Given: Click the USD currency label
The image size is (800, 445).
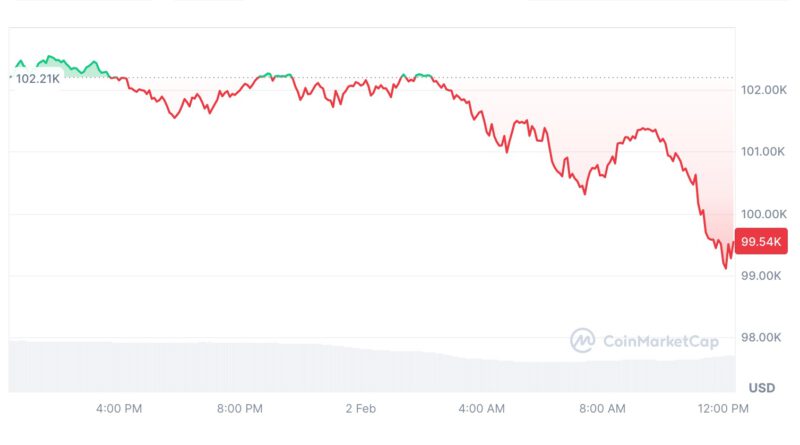Looking at the screenshot, I should [x=762, y=387].
